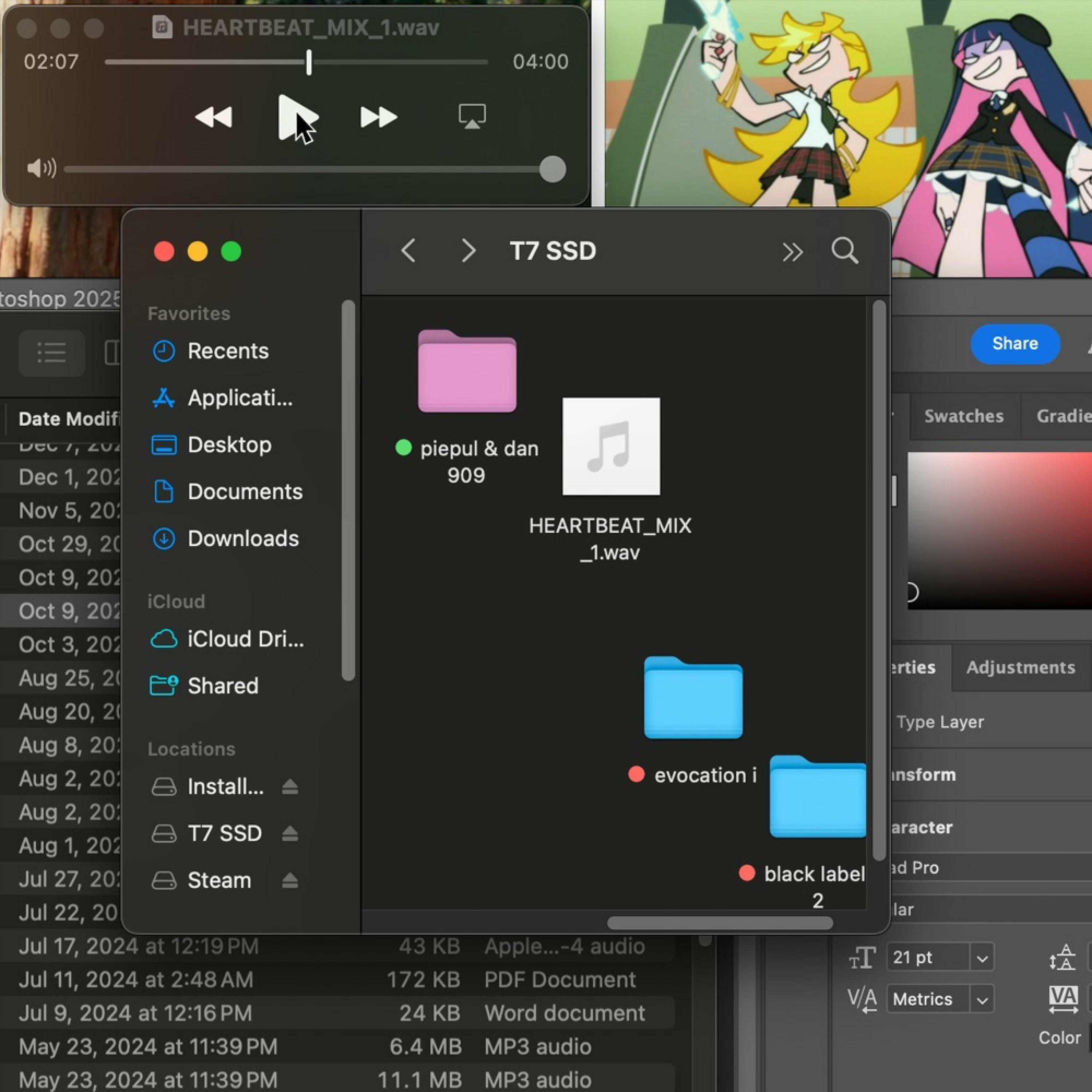Click the Character section in Properties panel
Screen dimensions: 1092x1092
pos(921,827)
